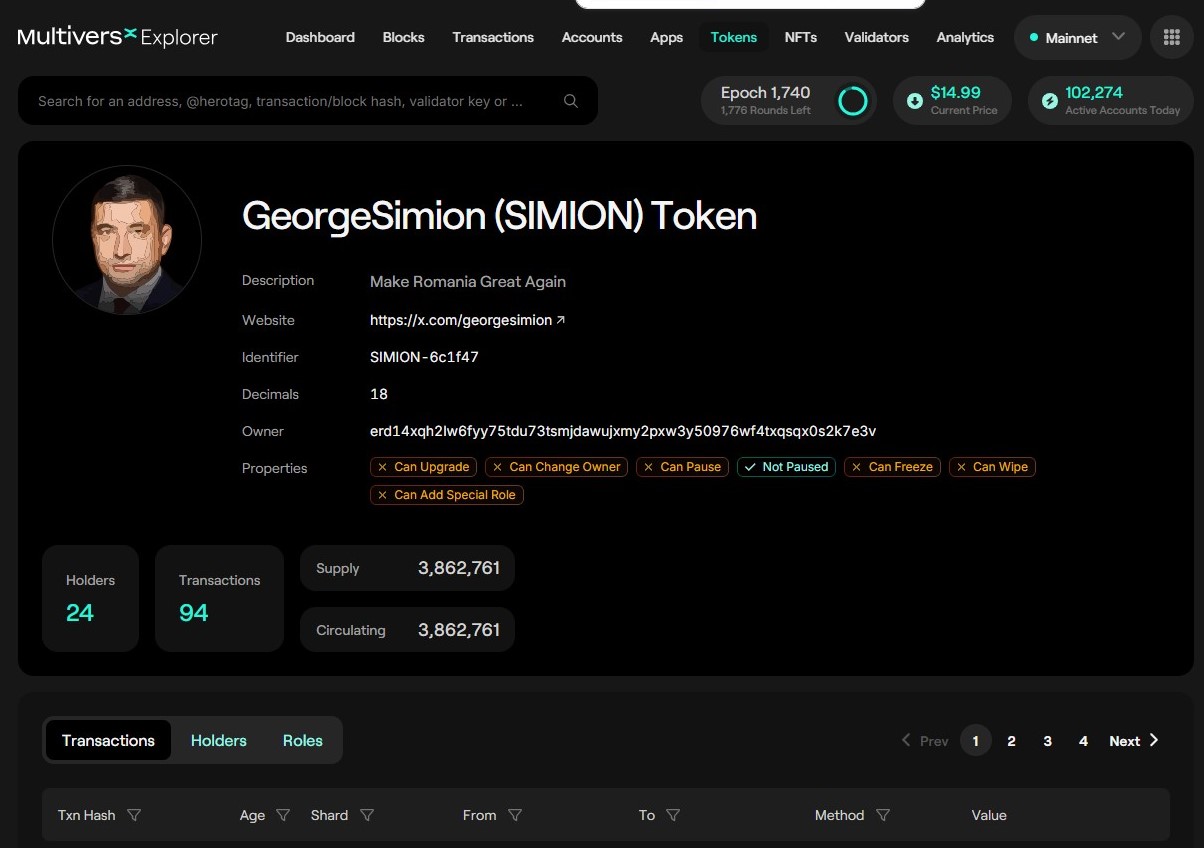Click the 102,274 active accounts value
1204x848 pixels.
pos(1094,92)
